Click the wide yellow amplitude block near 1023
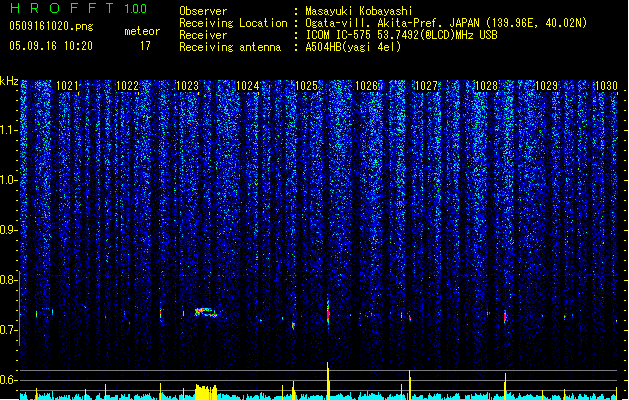The height and width of the screenshot is (400, 629). click(206, 392)
